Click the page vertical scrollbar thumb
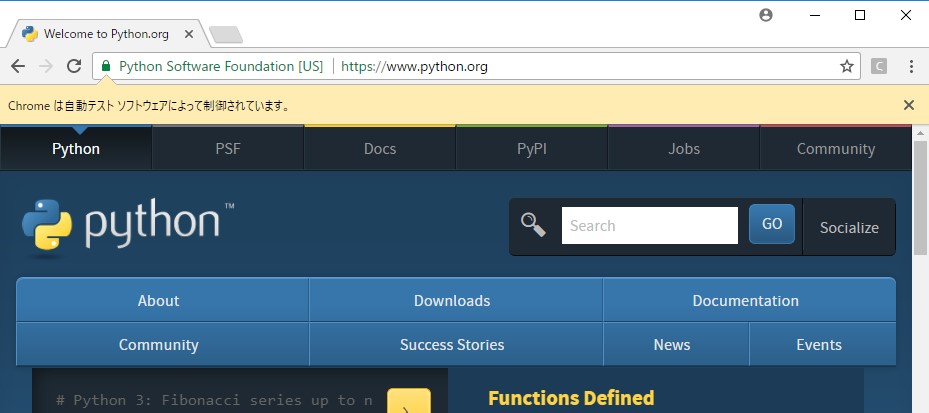The image size is (929, 413). (920, 198)
